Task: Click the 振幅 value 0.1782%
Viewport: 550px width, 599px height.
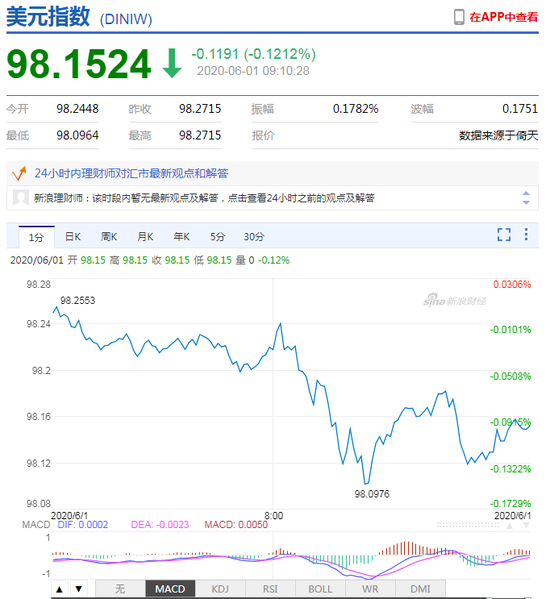Action: pyautogui.click(x=356, y=109)
